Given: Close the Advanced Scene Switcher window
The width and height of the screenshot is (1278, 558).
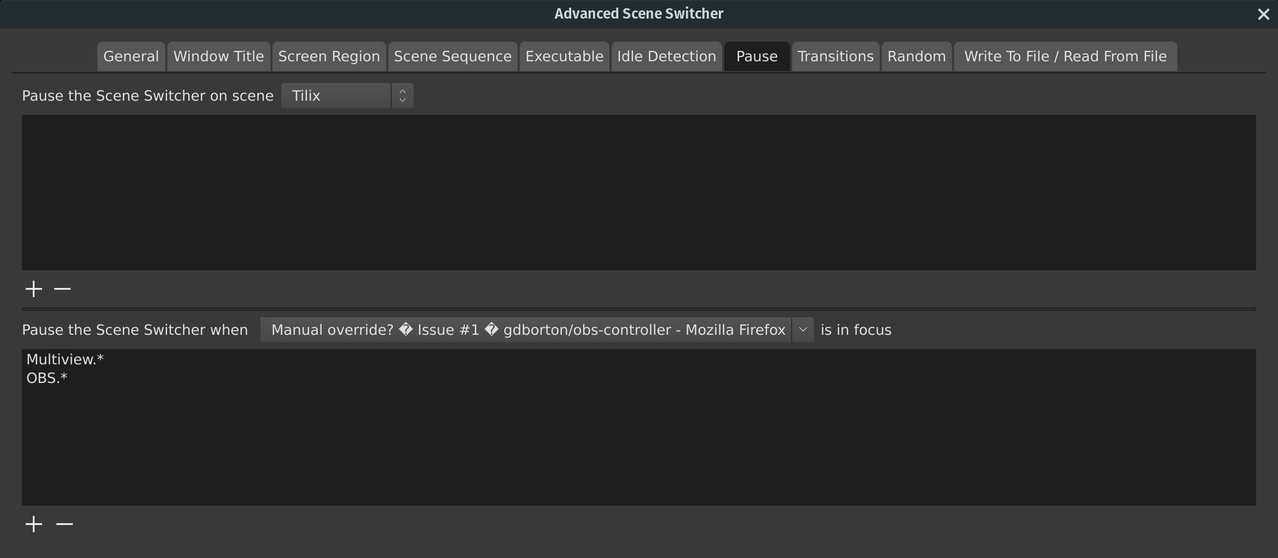Looking at the screenshot, I should point(1263,14).
